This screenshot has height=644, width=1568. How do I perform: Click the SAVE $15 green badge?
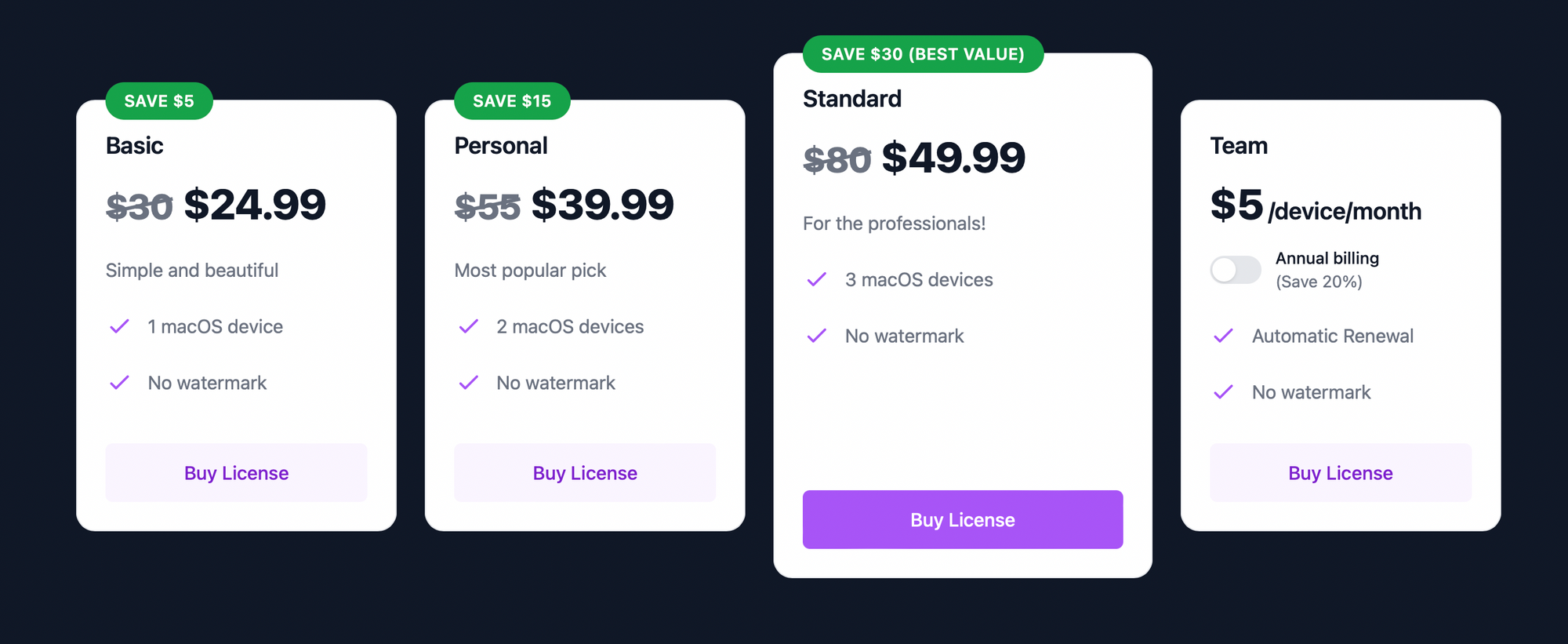[x=512, y=101]
